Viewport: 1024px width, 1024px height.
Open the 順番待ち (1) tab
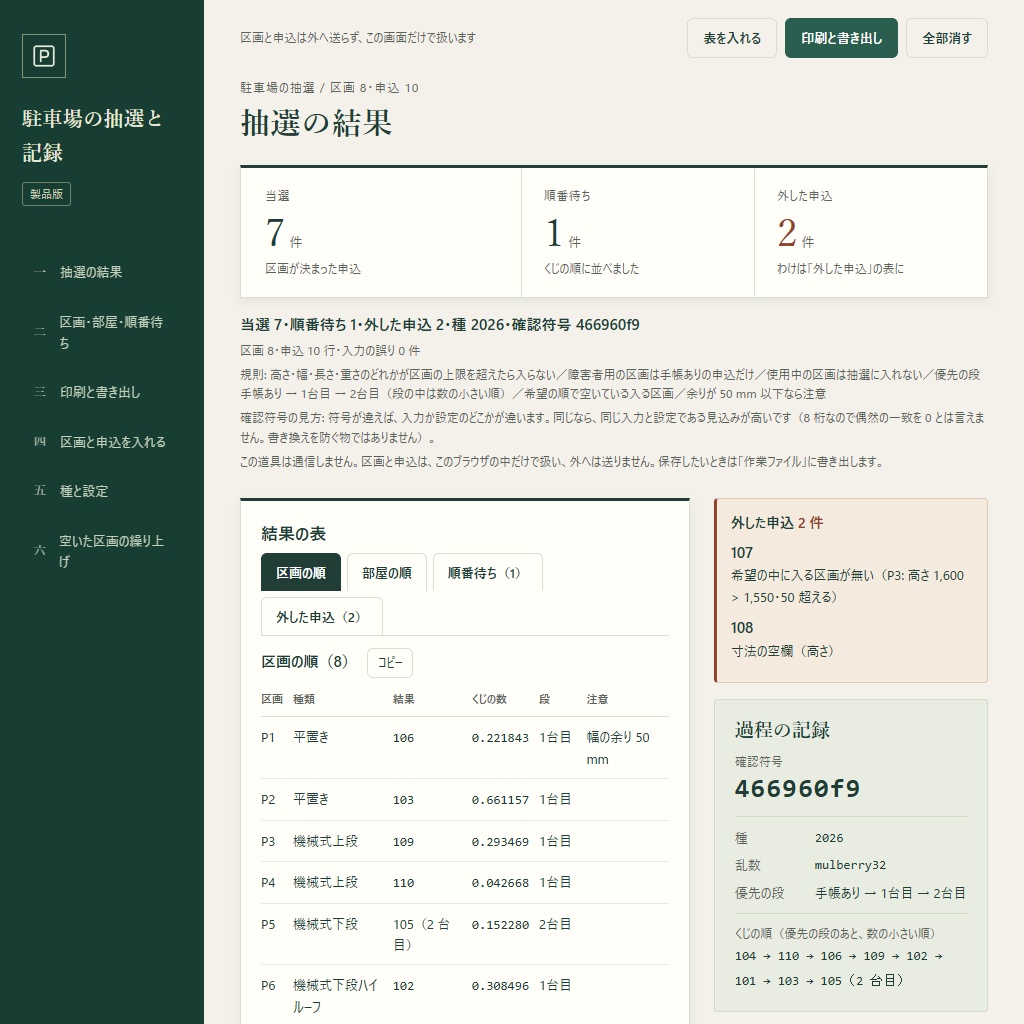coord(487,573)
